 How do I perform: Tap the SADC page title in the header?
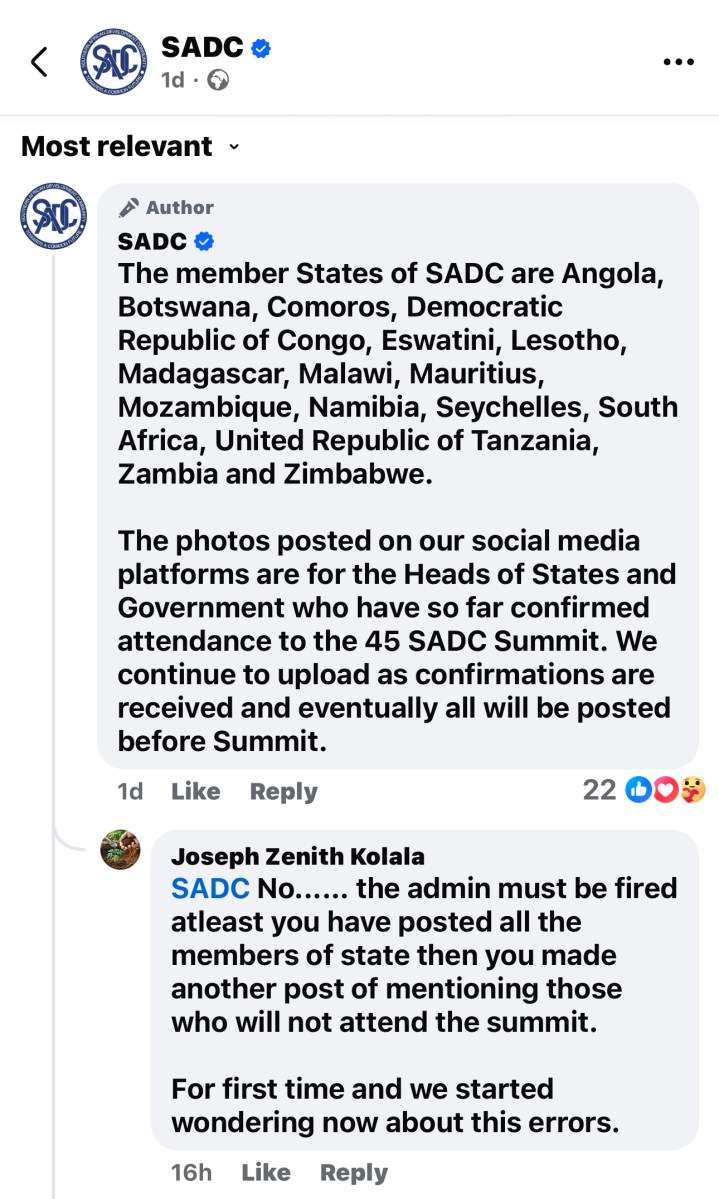tap(202, 47)
